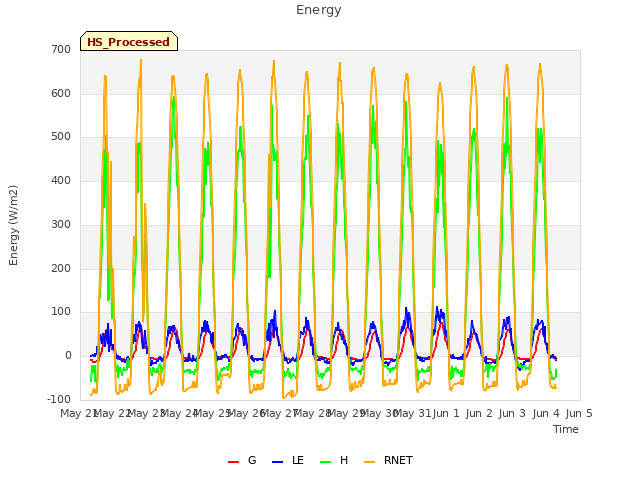Toggle the RNET series in legend
This screenshot has width=640, height=480.
point(388,460)
